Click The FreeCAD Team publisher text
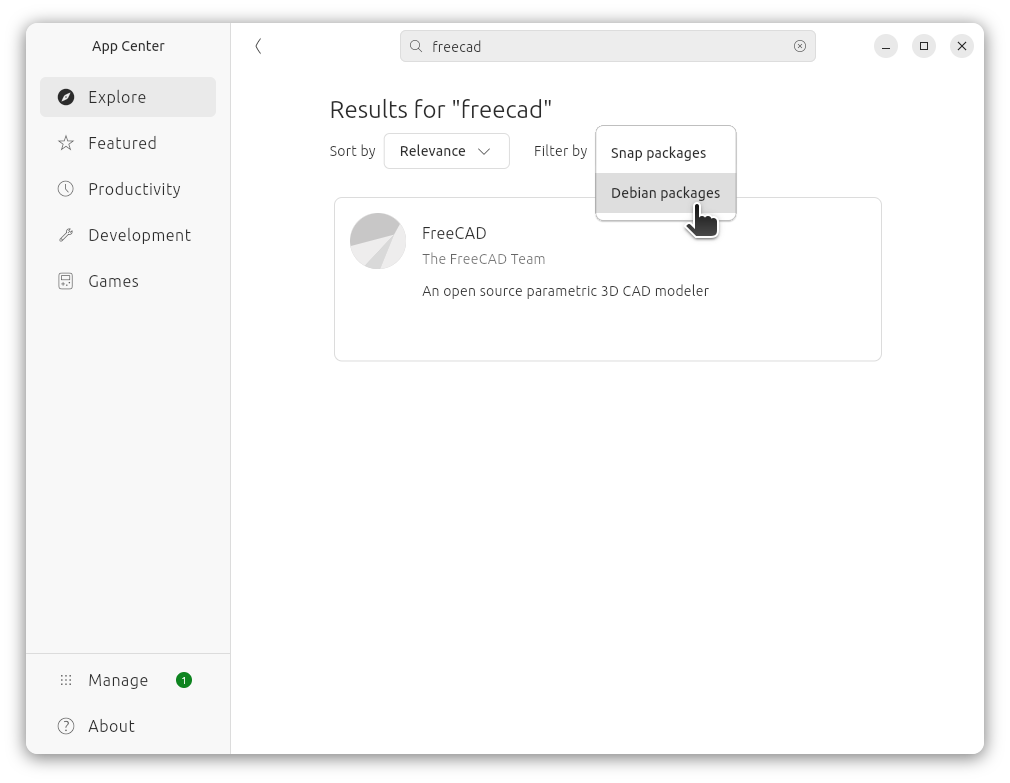The width and height of the screenshot is (1010, 783). click(484, 259)
